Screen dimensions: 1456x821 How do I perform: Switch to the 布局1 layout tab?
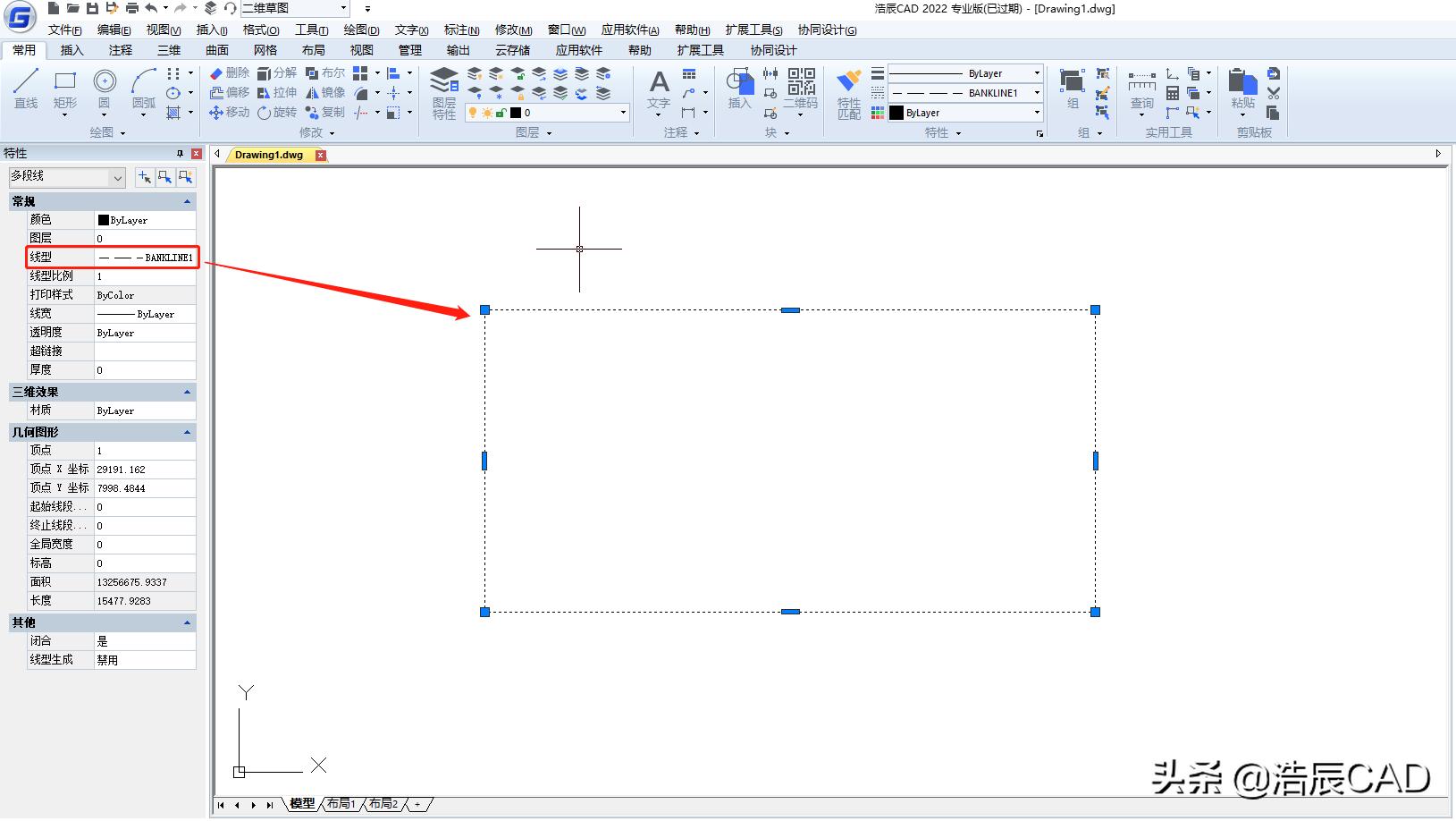click(x=341, y=804)
